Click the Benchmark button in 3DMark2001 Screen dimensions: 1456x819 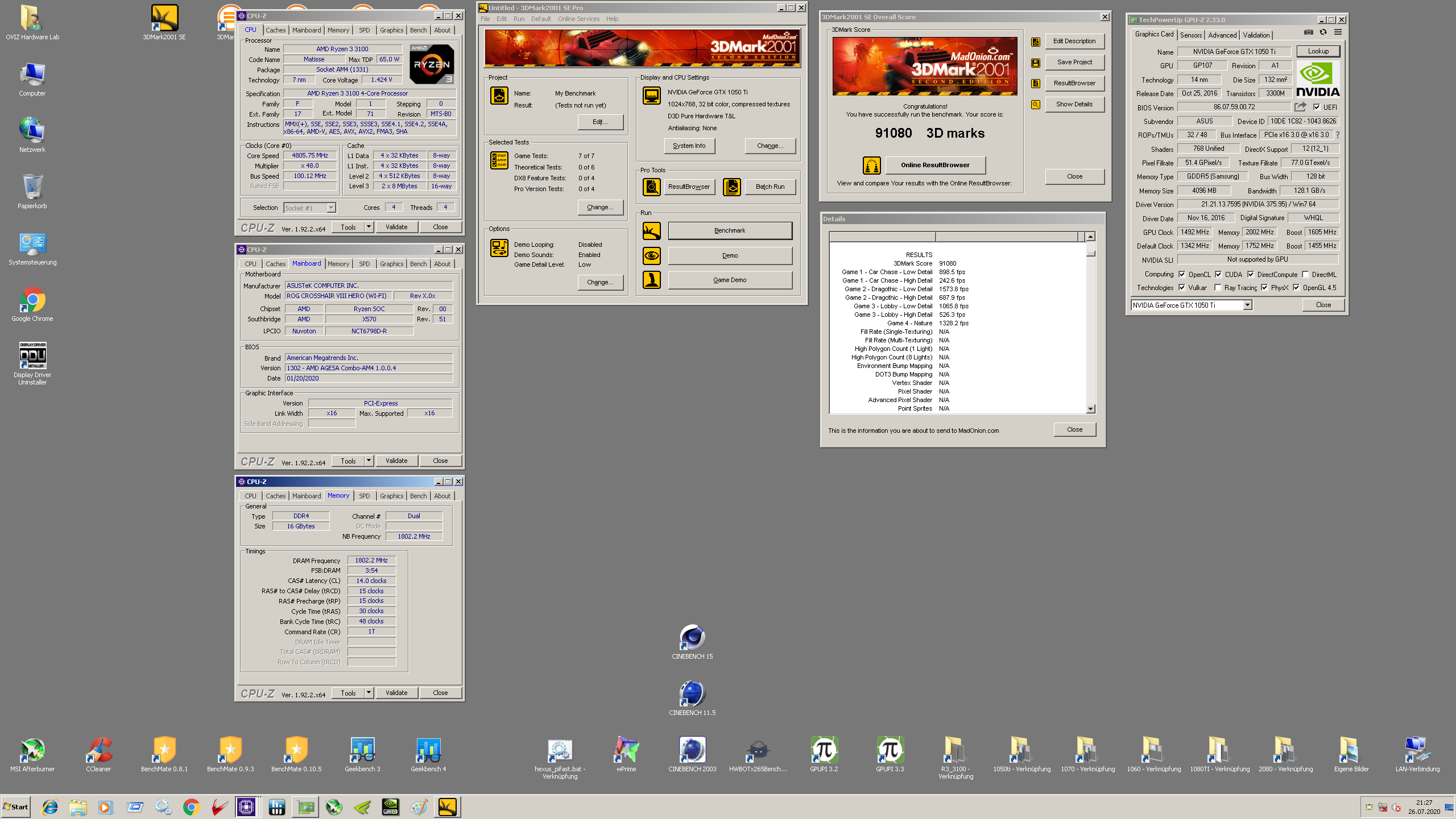point(730,231)
